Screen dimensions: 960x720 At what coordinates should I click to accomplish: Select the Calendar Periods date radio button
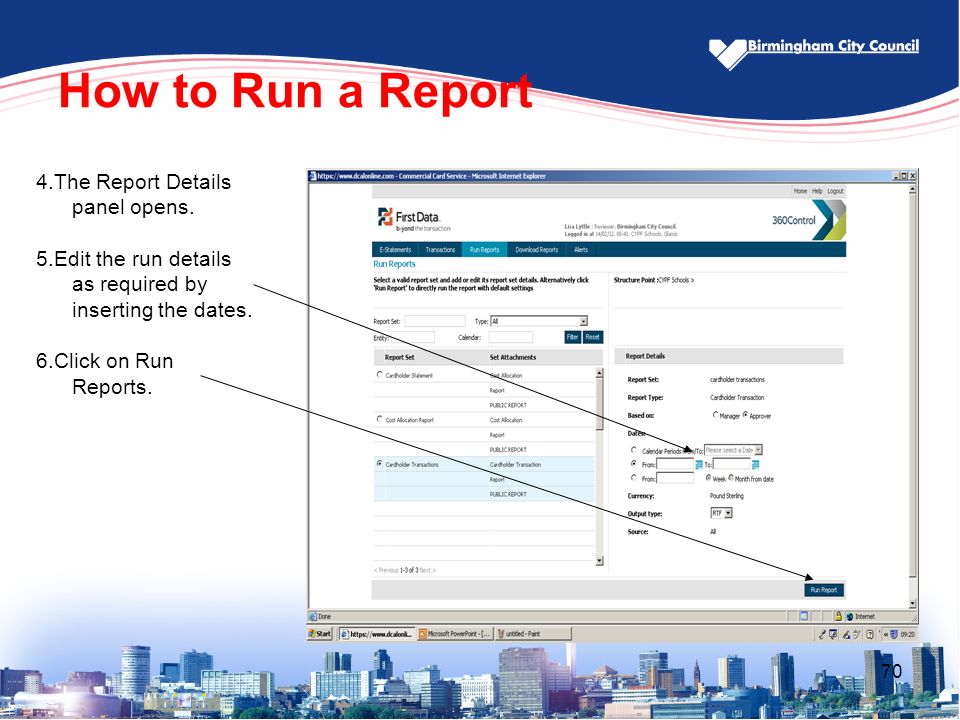click(x=634, y=450)
